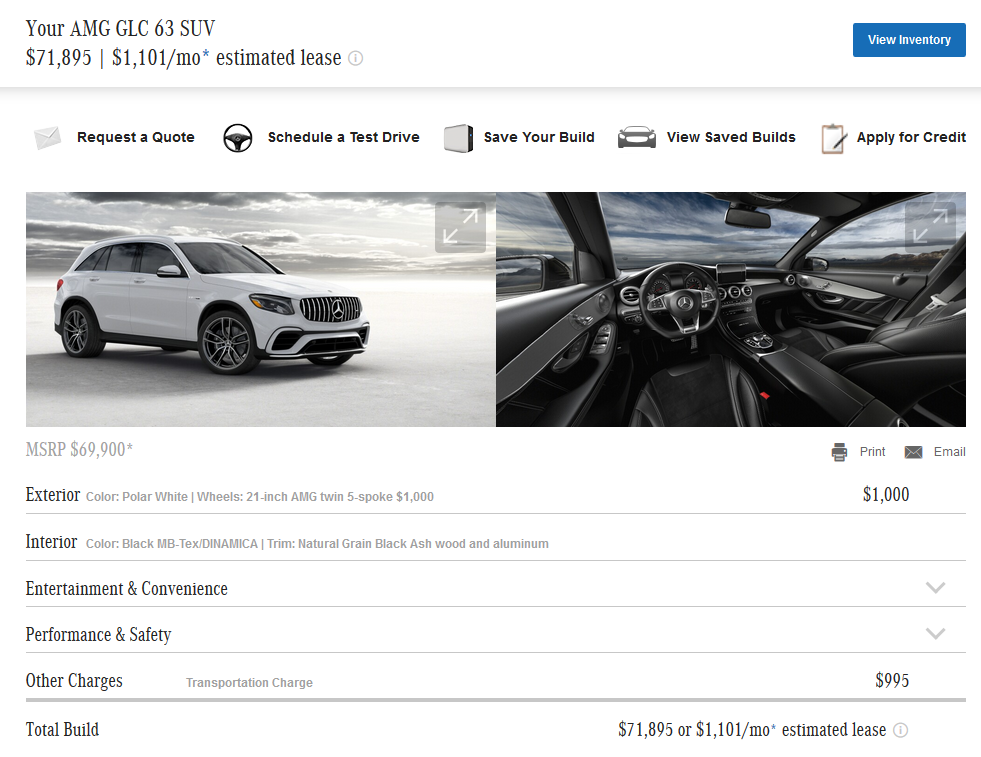Expand the exterior car image fullscreen
This screenshot has width=981, height=757.
pos(460,227)
